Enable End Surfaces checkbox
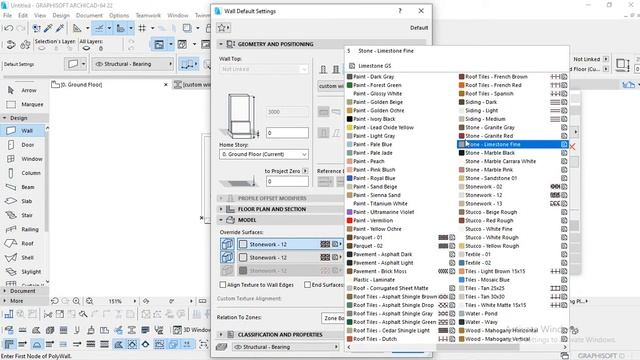Screen dimensions: 640x360 (307, 284)
